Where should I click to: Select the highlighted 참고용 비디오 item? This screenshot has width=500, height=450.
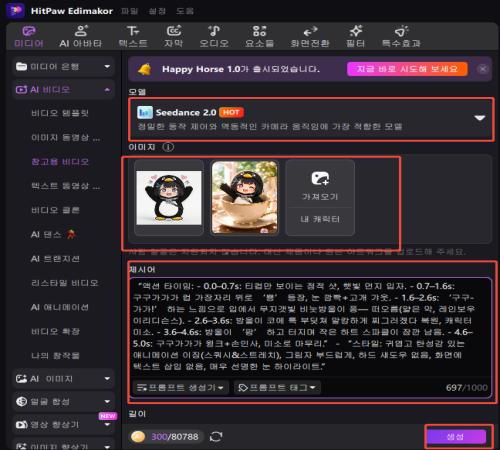[60, 162]
